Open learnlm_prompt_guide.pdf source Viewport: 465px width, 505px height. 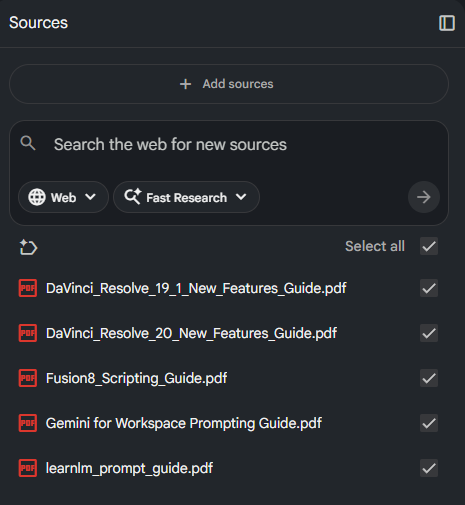coord(129,468)
